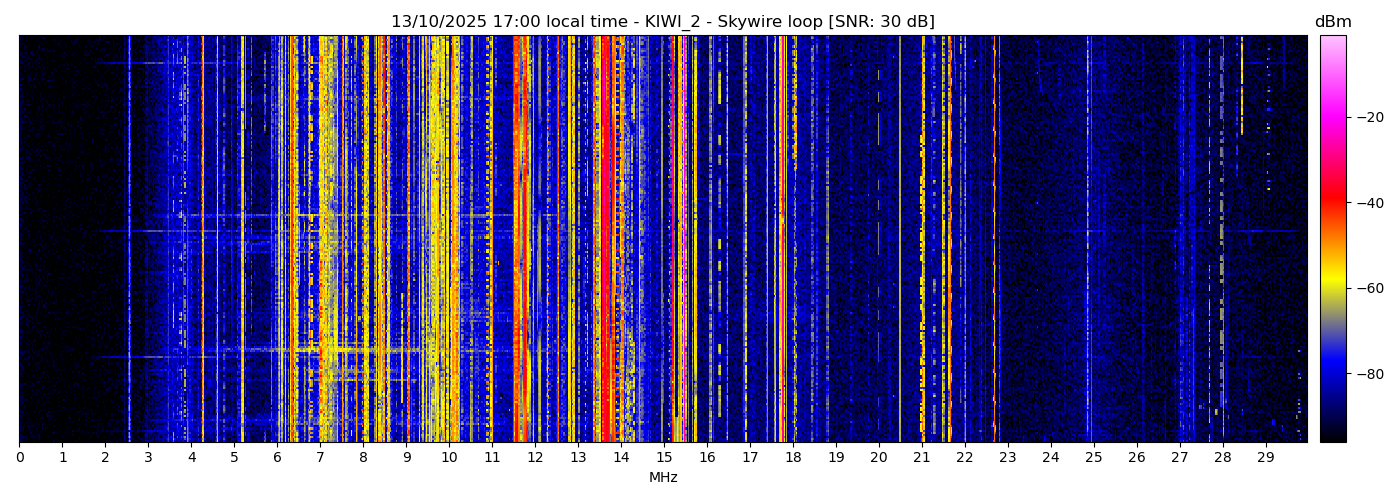Click the plot title text at top
This screenshot has height=500, width=1400.
click(662, 22)
